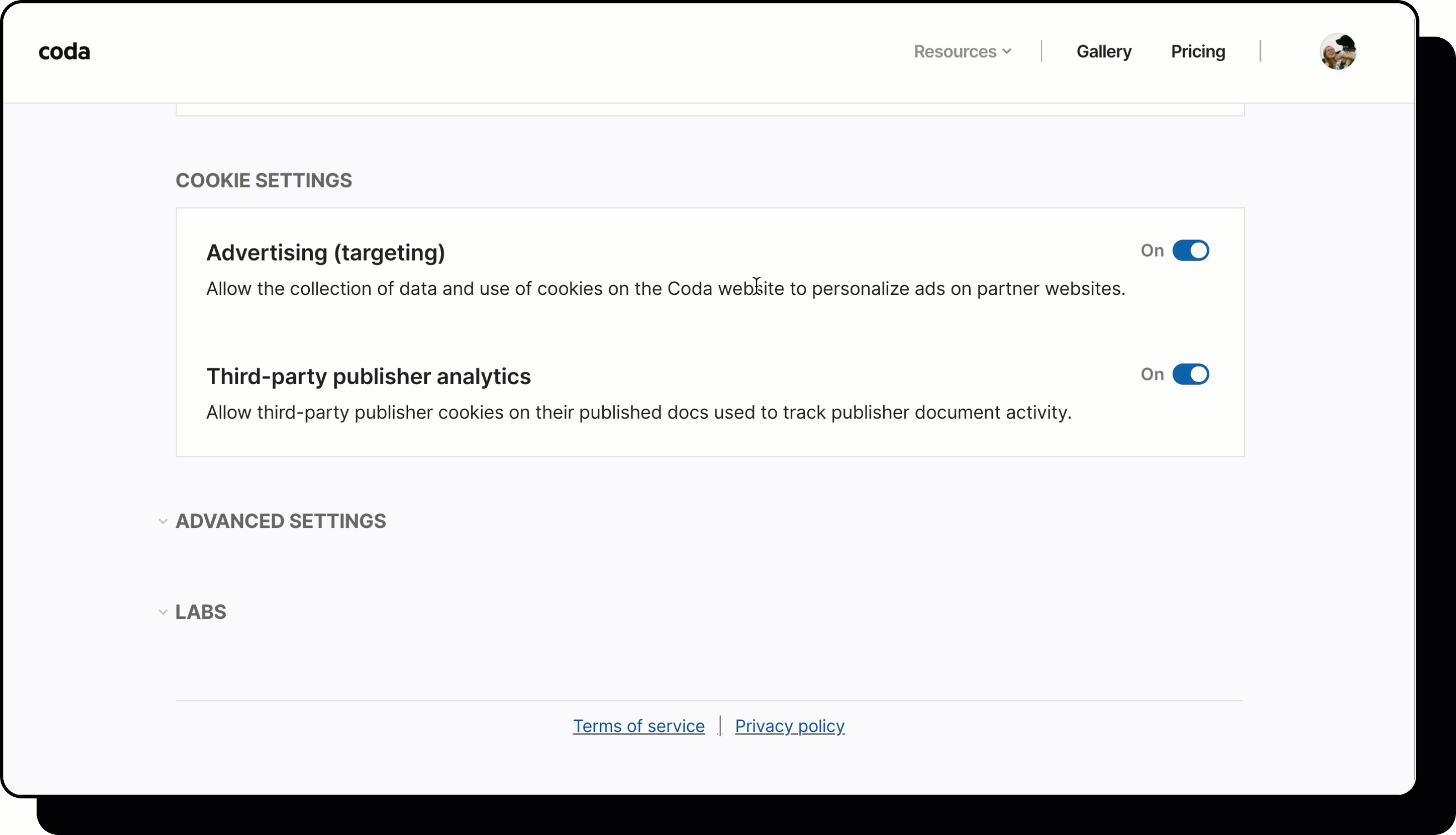Open the Privacy policy link
The image size is (1456, 835).
click(789, 726)
